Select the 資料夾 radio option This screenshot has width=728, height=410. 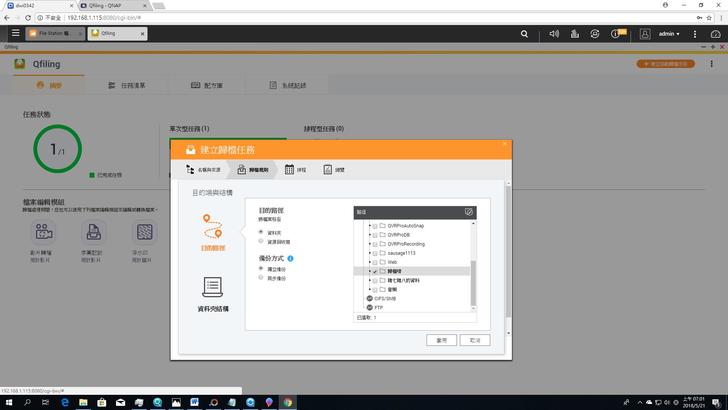tap(261, 232)
